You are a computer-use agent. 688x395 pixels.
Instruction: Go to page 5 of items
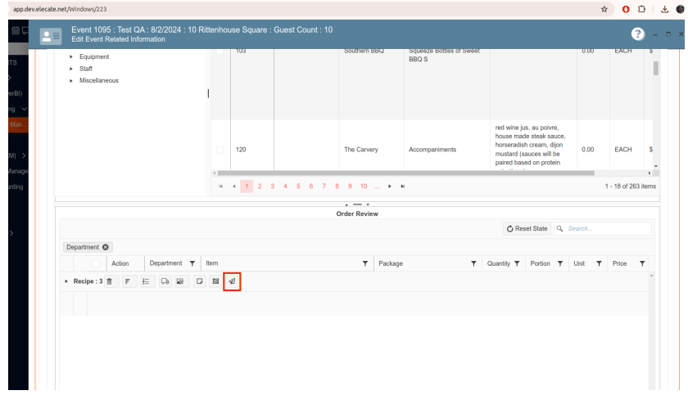pos(298,186)
